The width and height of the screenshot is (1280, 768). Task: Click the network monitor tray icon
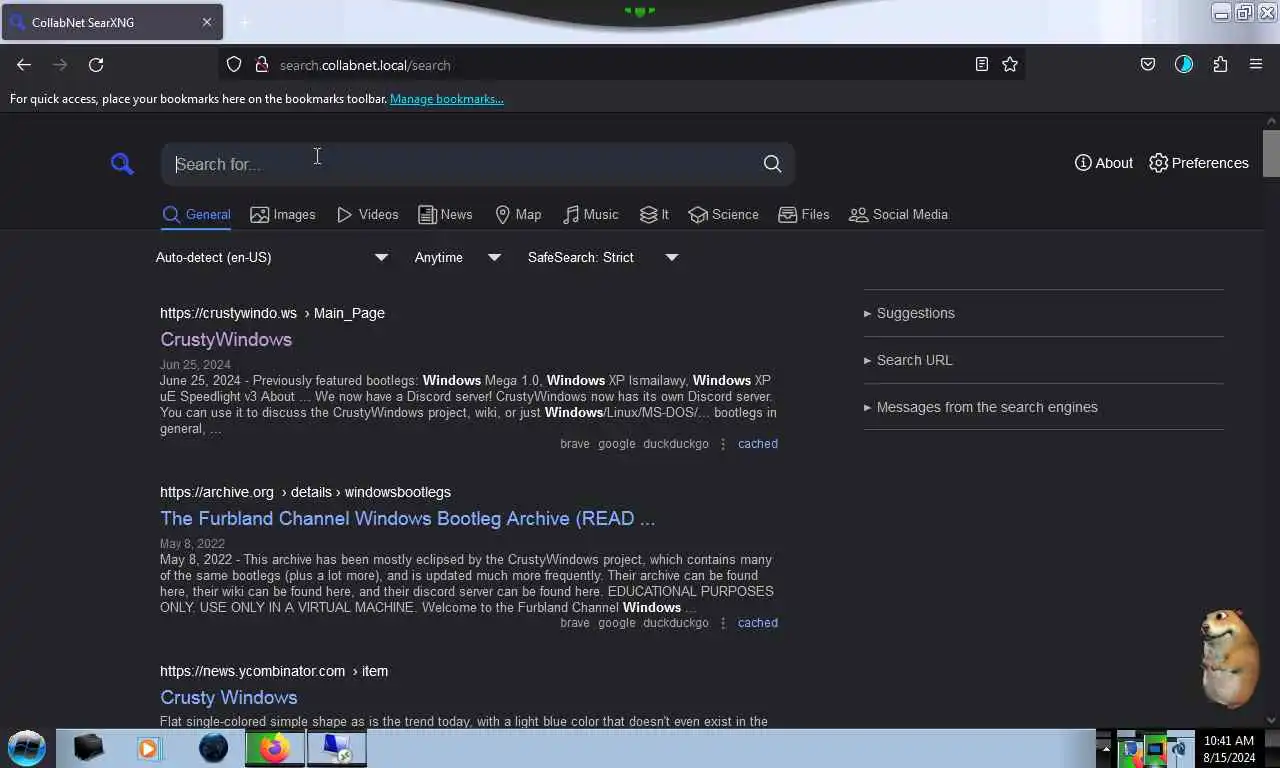click(x=1156, y=749)
